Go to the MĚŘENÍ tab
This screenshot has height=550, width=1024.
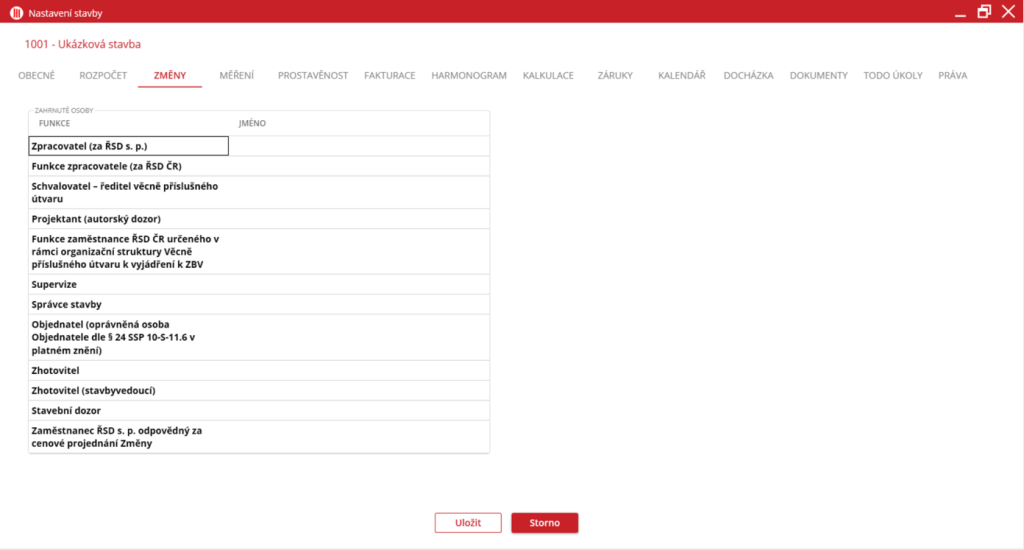[x=236, y=75]
